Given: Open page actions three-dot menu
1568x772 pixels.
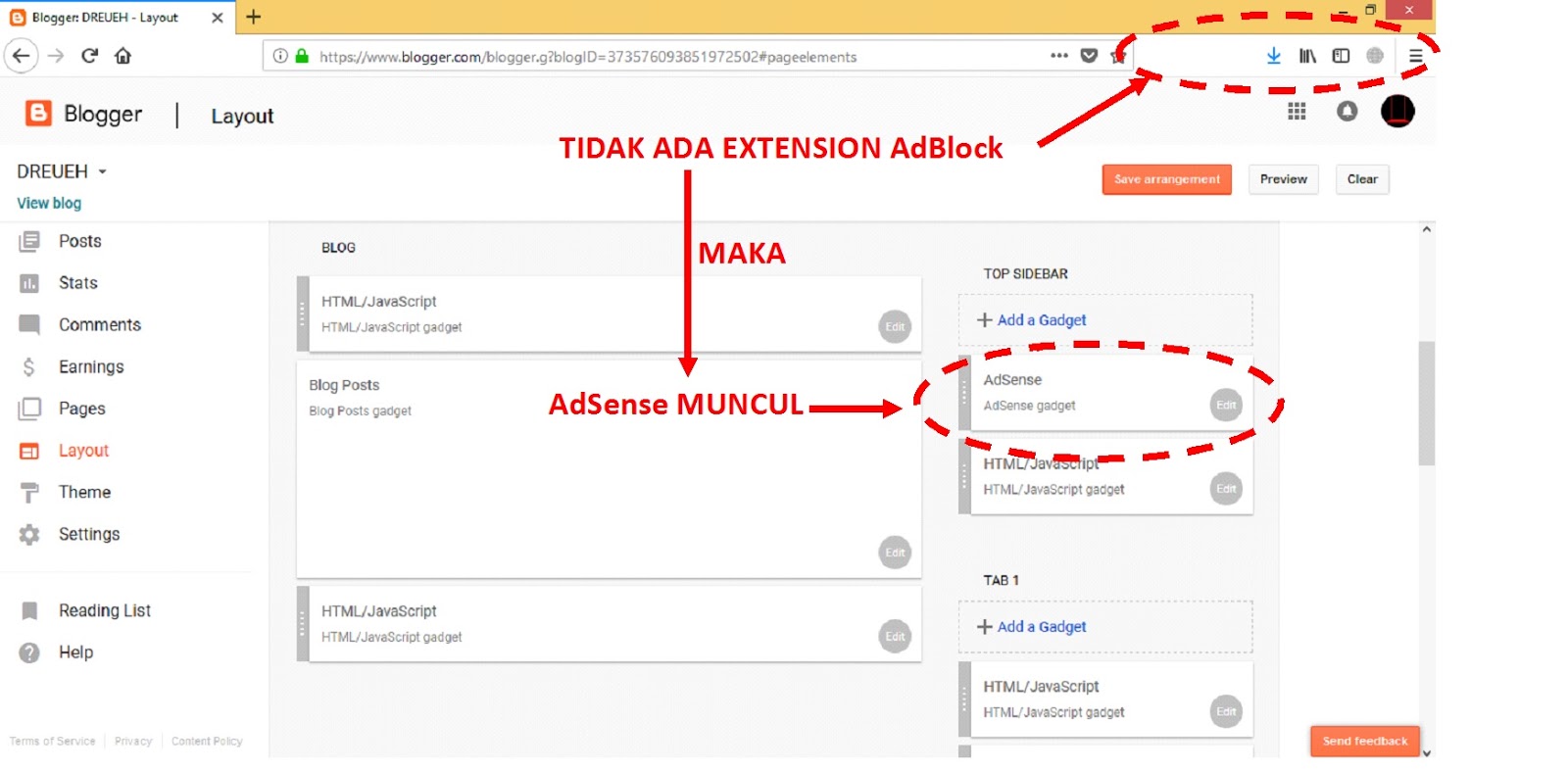Looking at the screenshot, I should tap(1059, 56).
